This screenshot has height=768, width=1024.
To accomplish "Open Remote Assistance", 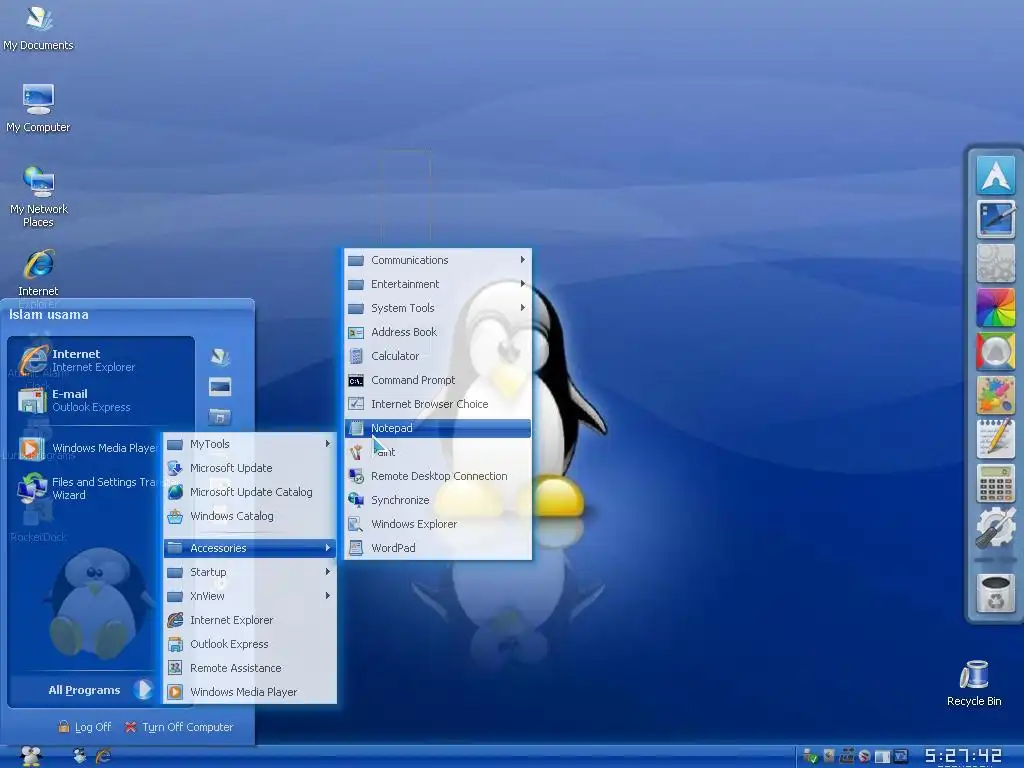I will 249,669.
